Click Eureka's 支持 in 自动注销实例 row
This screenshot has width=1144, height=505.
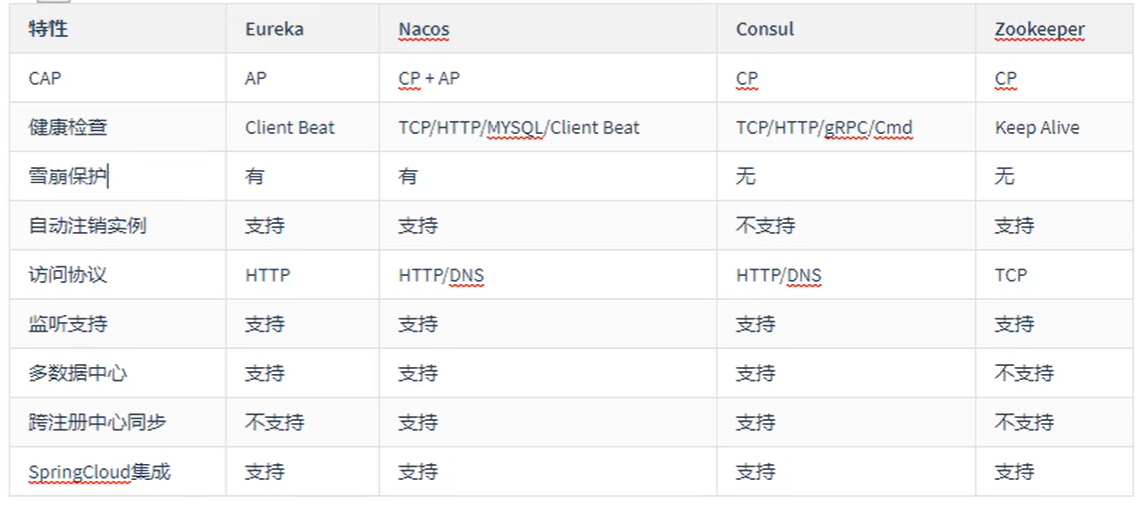265,225
